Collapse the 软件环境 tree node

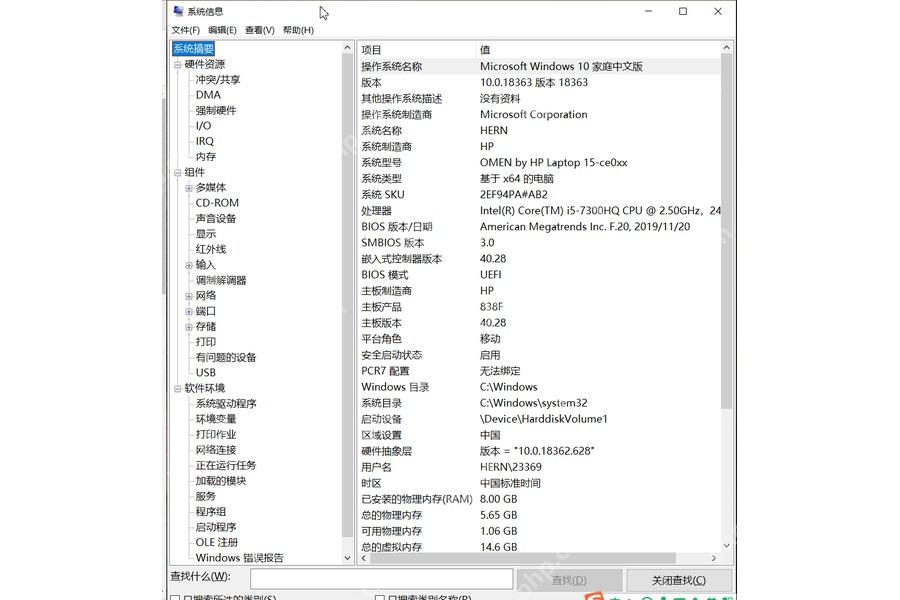(177, 389)
